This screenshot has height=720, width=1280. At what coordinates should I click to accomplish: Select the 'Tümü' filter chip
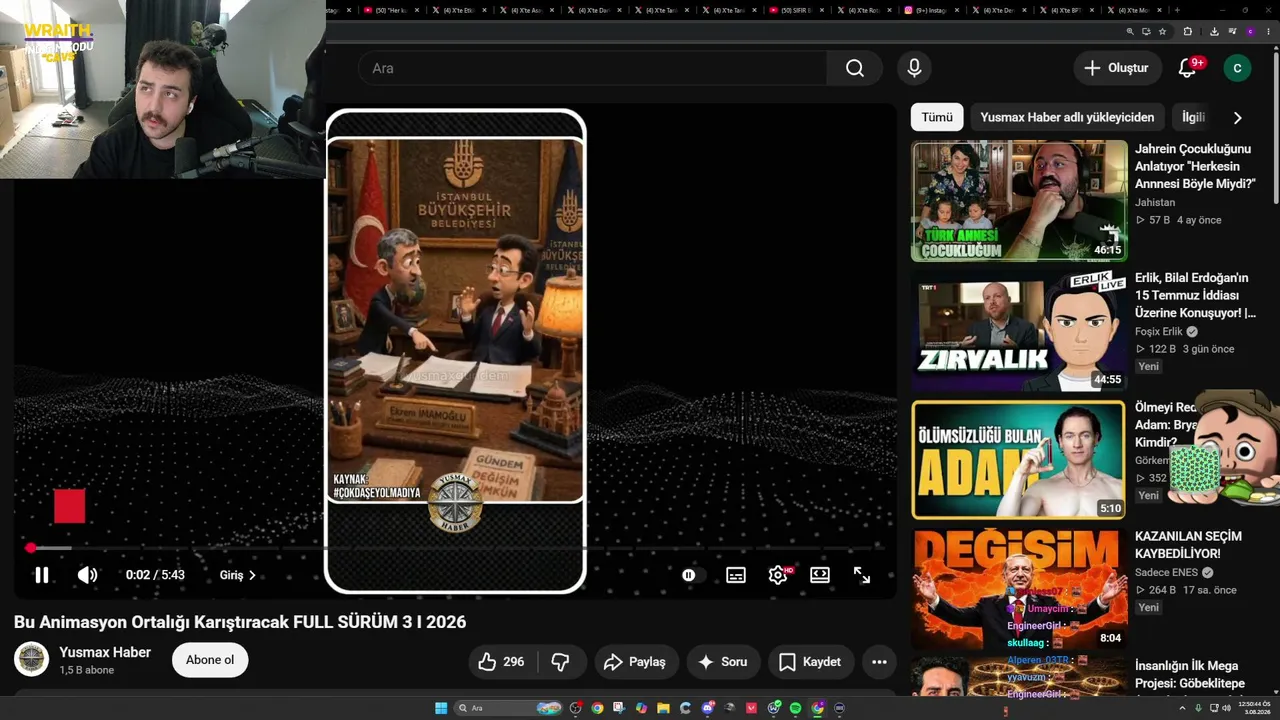coord(937,117)
